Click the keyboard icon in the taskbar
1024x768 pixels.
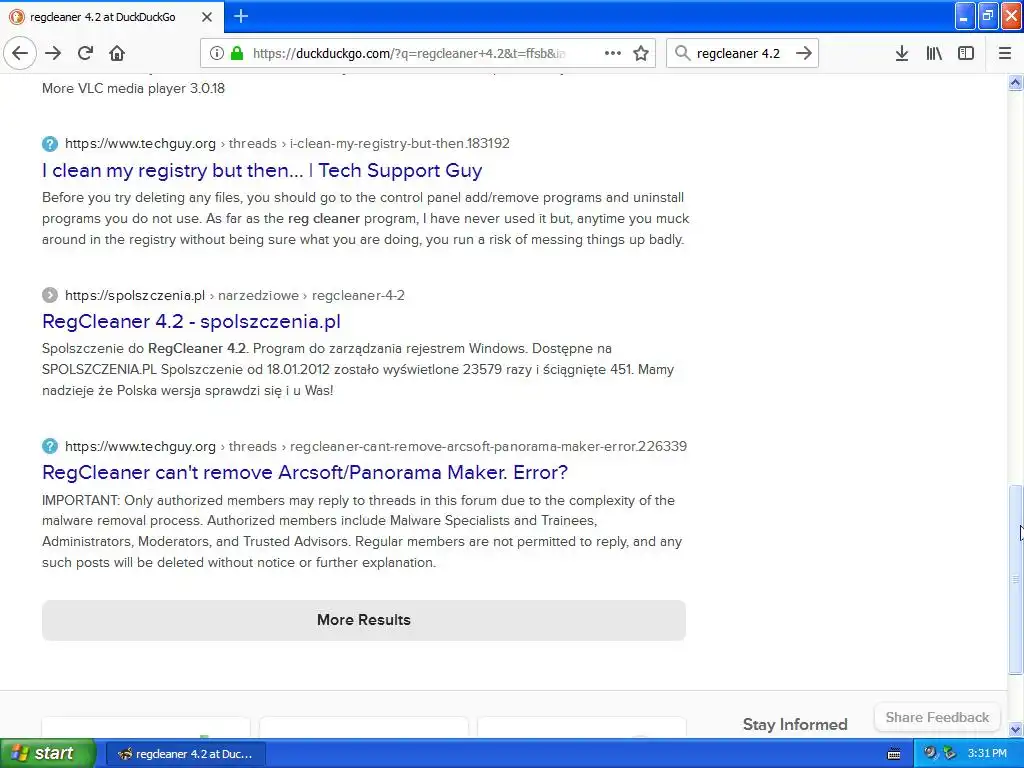click(x=894, y=754)
